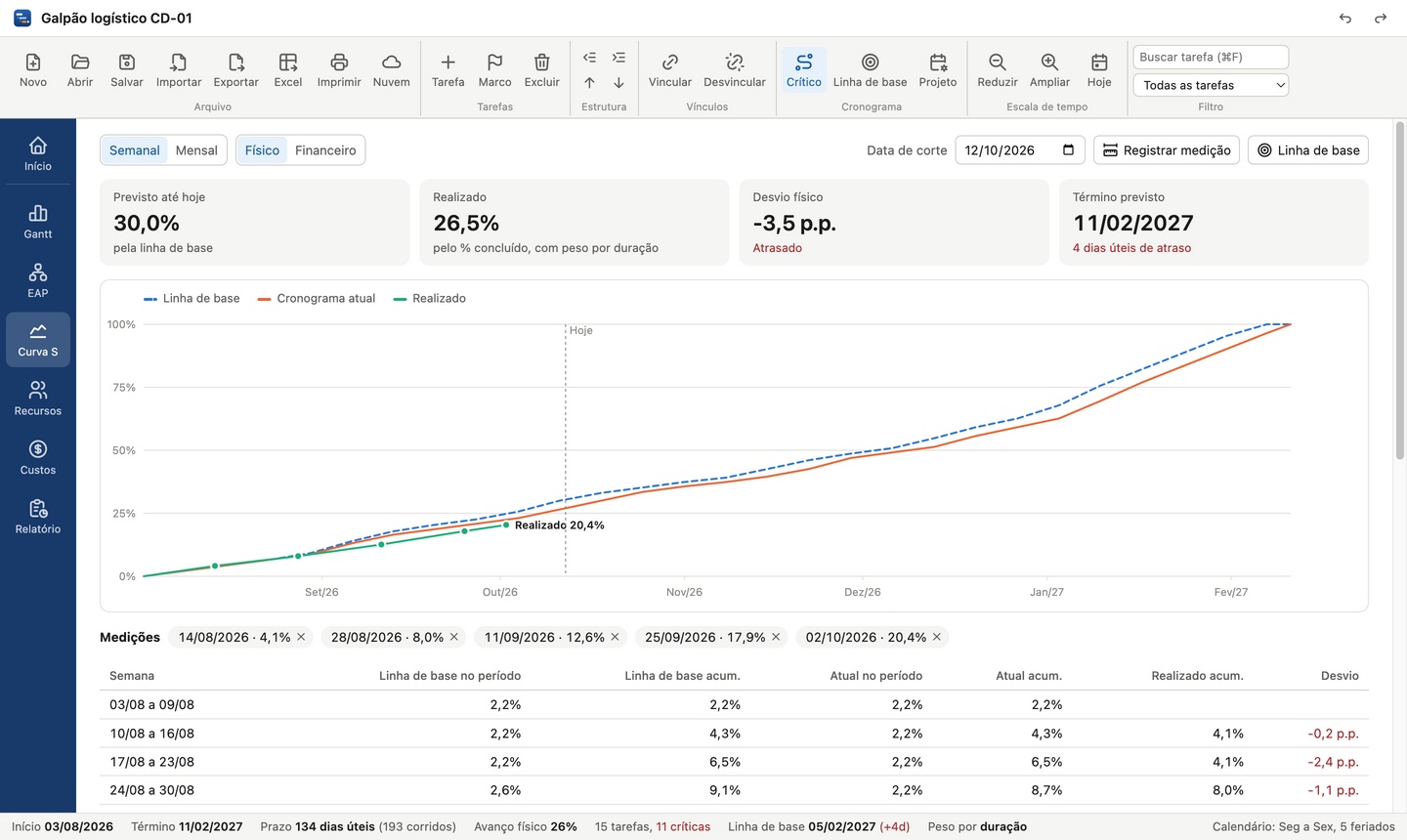The height and width of the screenshot is (840, 1407).
Task: Click the indent structure icon
Action: click(618, 58)
